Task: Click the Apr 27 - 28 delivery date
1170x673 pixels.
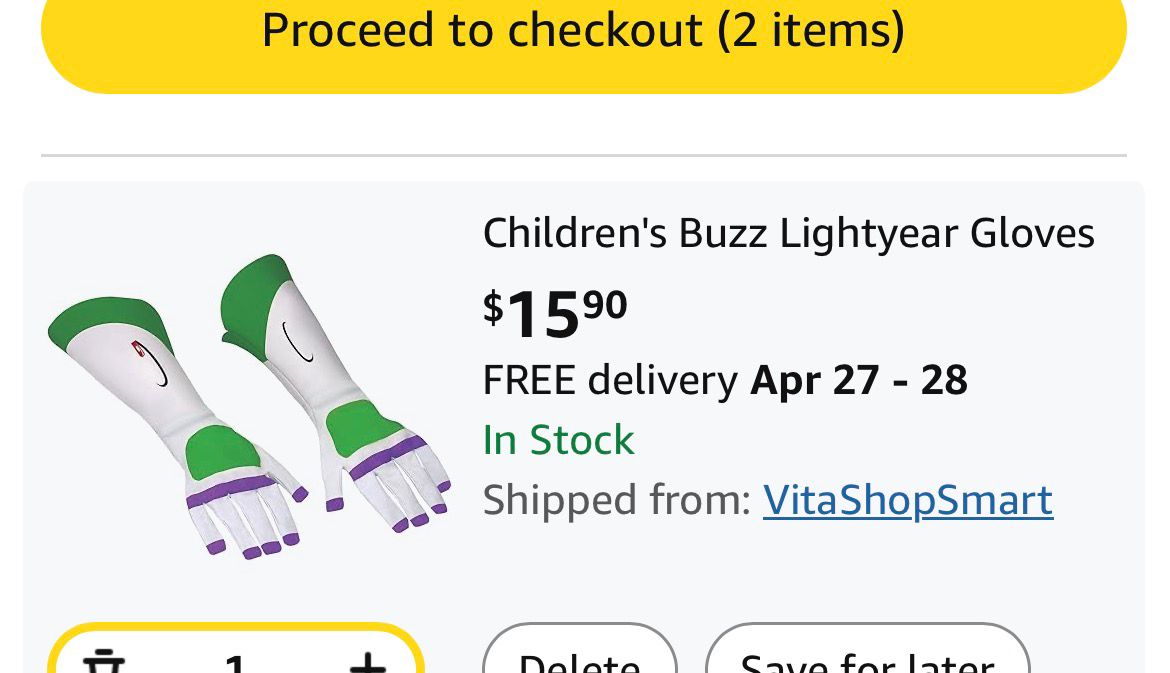Action: click(859, 380)
